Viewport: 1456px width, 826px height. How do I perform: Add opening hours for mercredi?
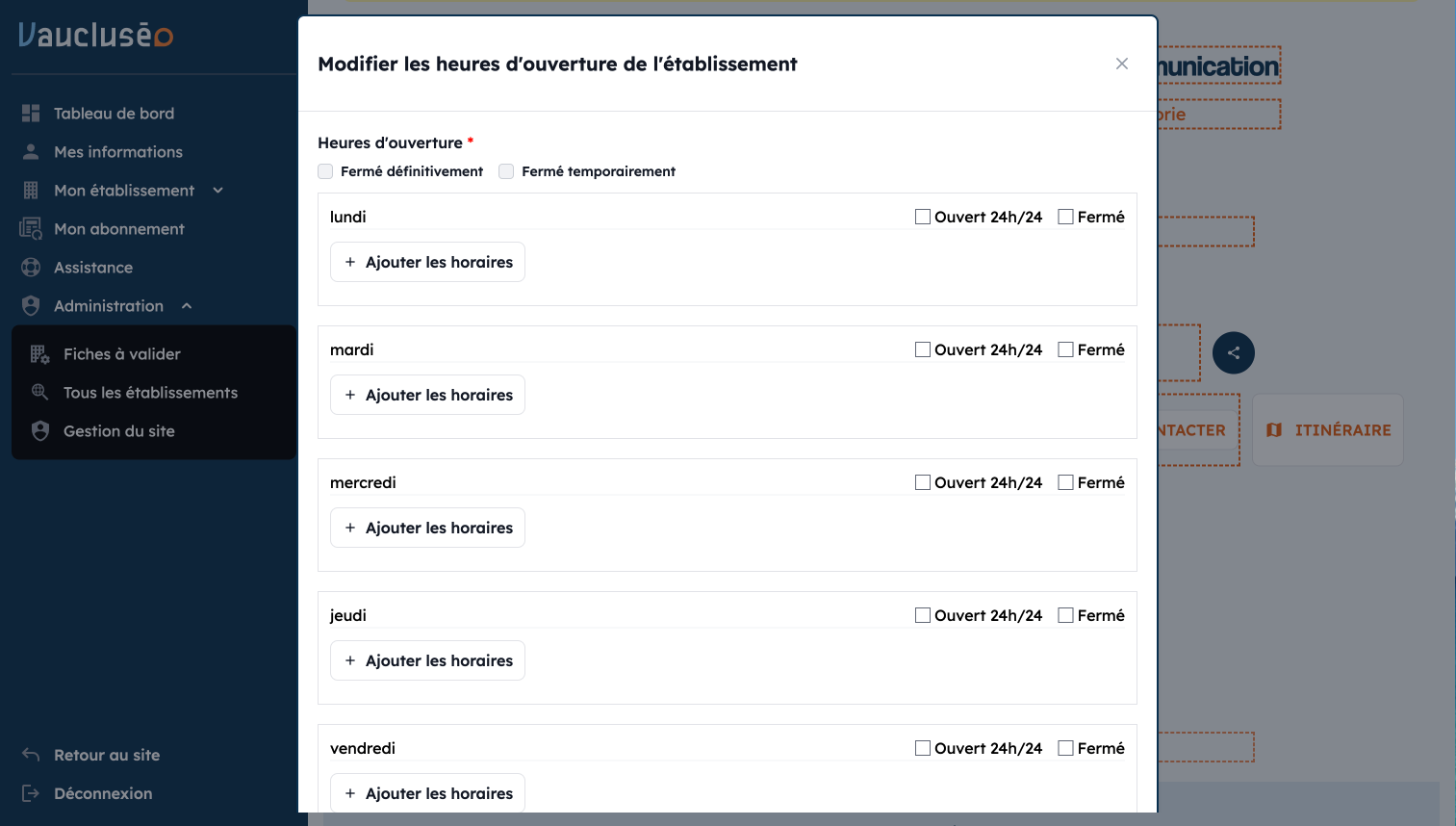[x=428, y=528]
